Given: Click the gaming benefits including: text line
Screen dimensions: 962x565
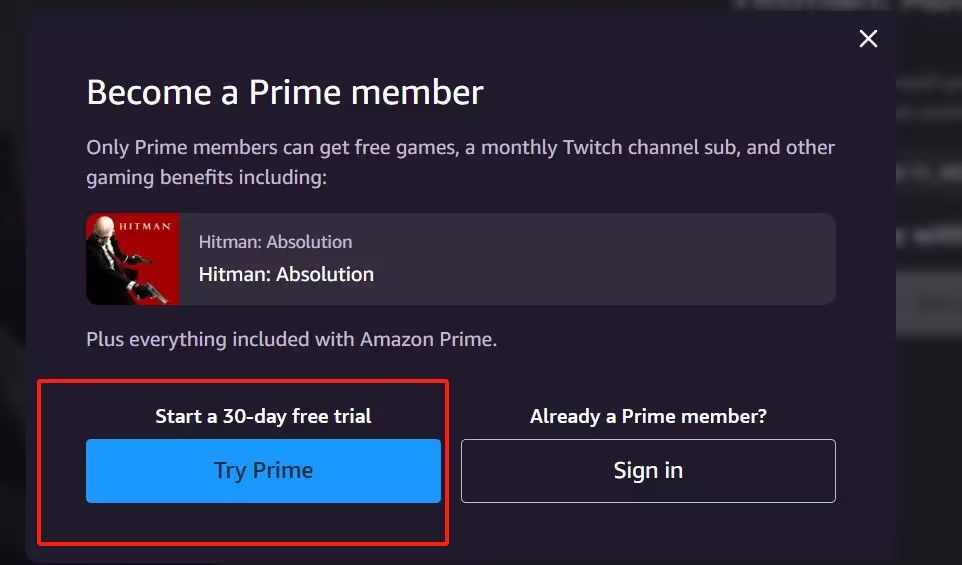Looking at the screenshot, I should point(206,177).
